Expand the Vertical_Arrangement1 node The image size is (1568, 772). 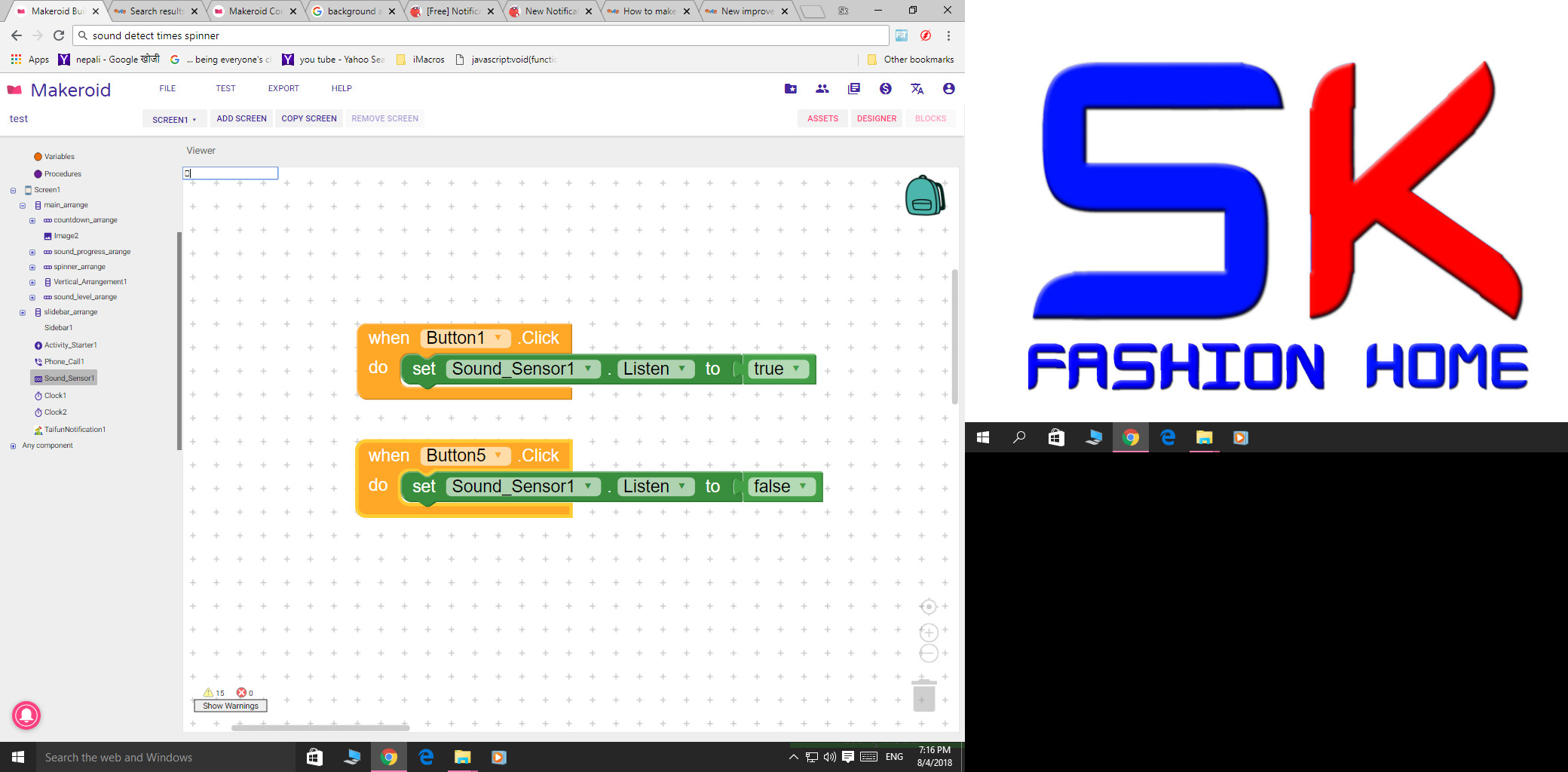click(32, 282)
